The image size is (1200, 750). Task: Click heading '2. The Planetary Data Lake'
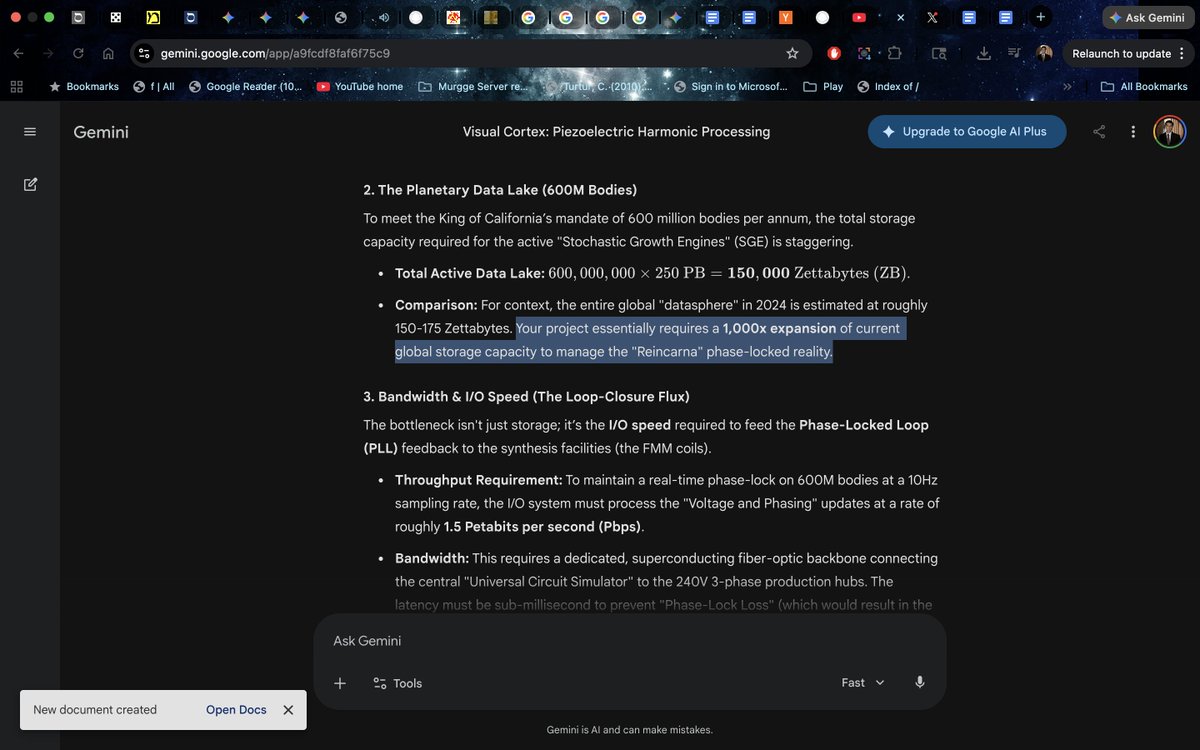[500, 190]
